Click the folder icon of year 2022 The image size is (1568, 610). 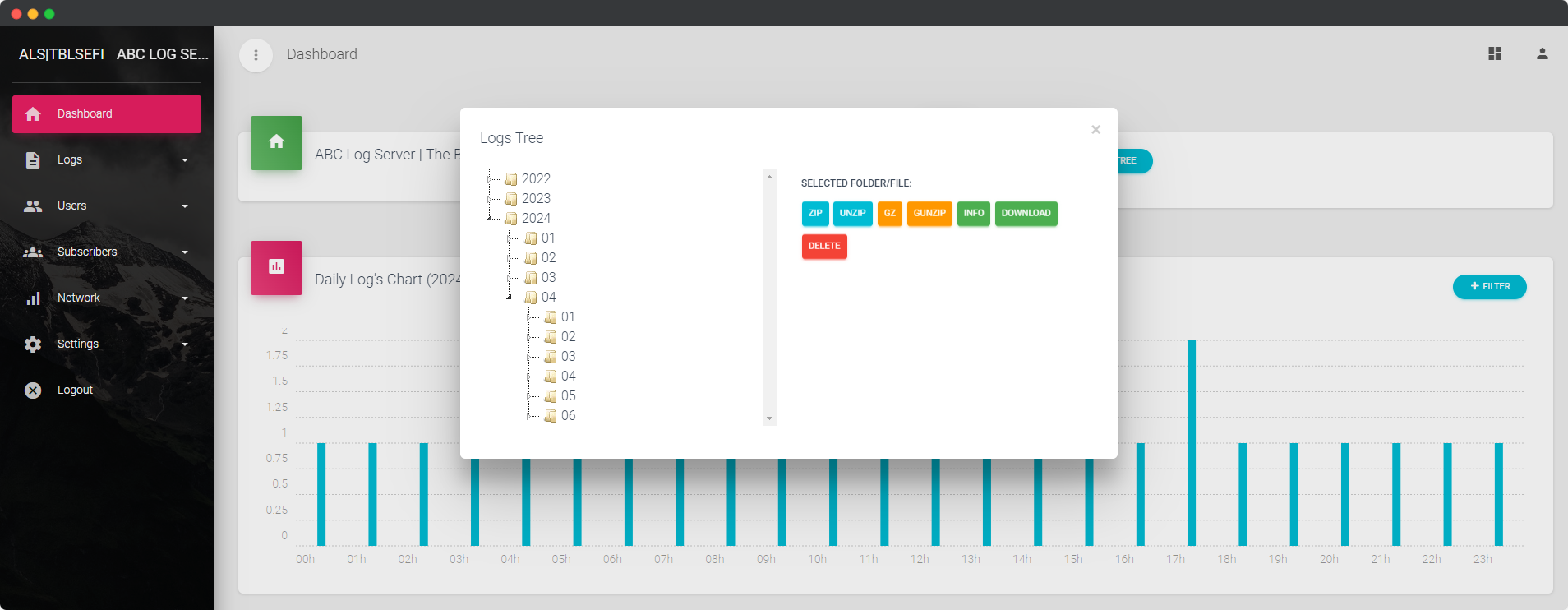[x=511, y=179]
